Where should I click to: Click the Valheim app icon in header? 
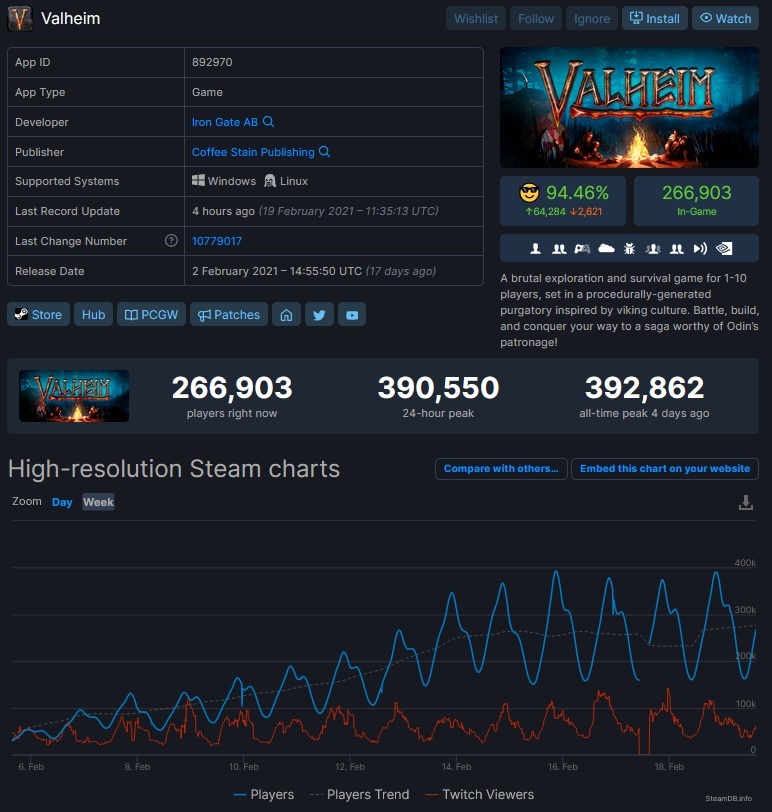coord(20,19)
